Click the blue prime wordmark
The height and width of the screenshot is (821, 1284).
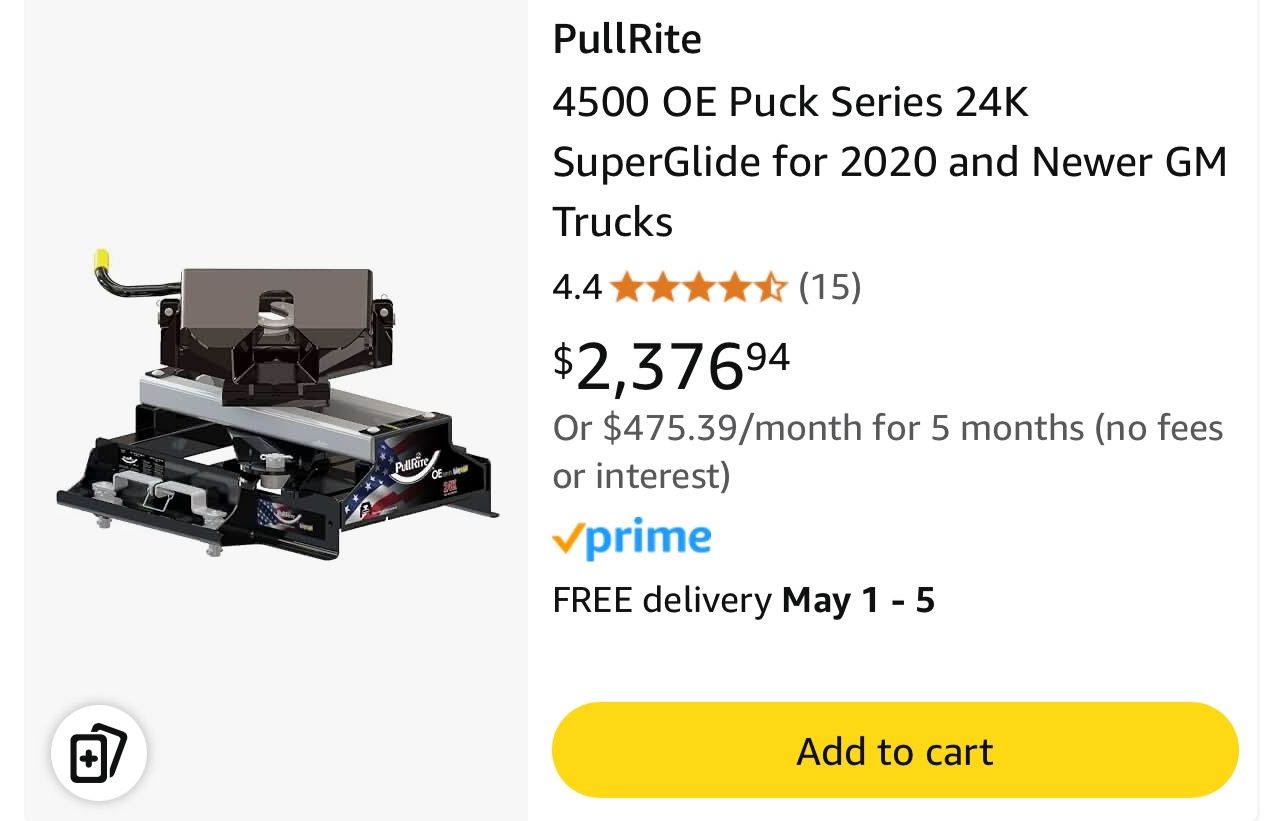(650, 538)
